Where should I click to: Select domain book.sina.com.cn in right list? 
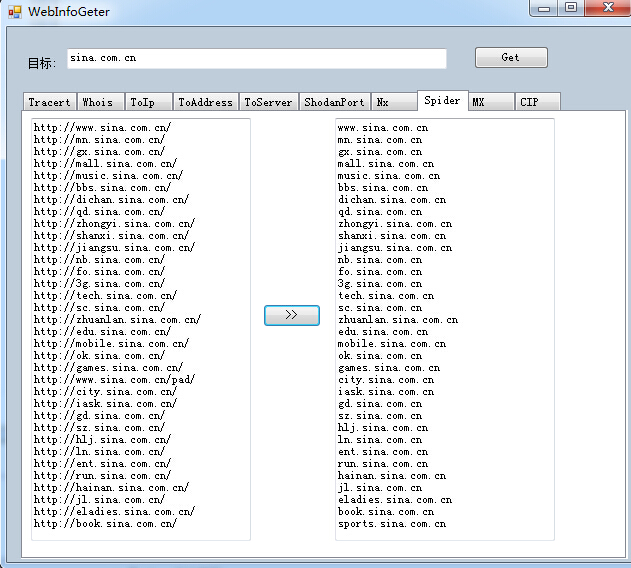[x=386, y=512]
